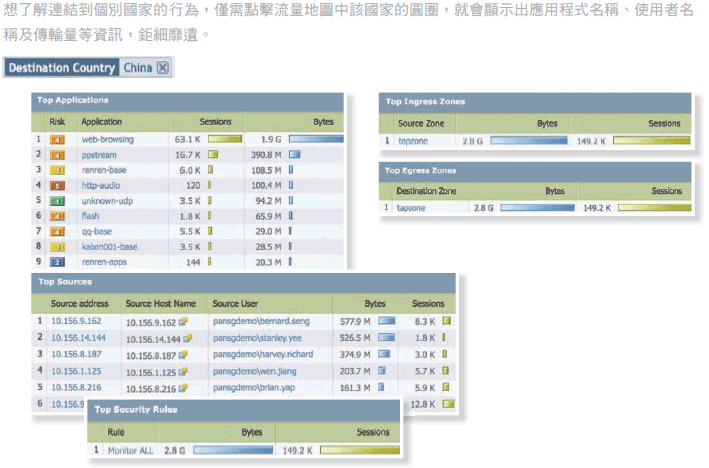Click the risk badge for unknown-udp
The width and height of the screenshot is (709, 468).
(x=57, y=201)
